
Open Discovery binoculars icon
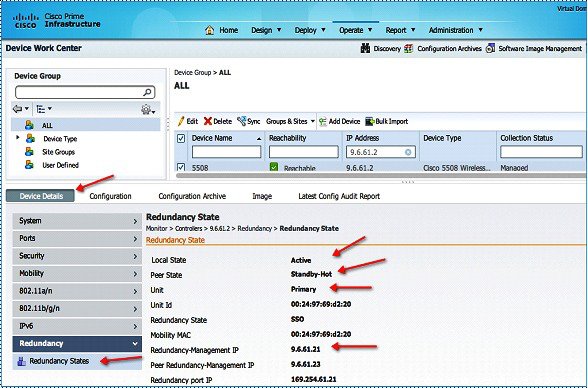(365, 48)
